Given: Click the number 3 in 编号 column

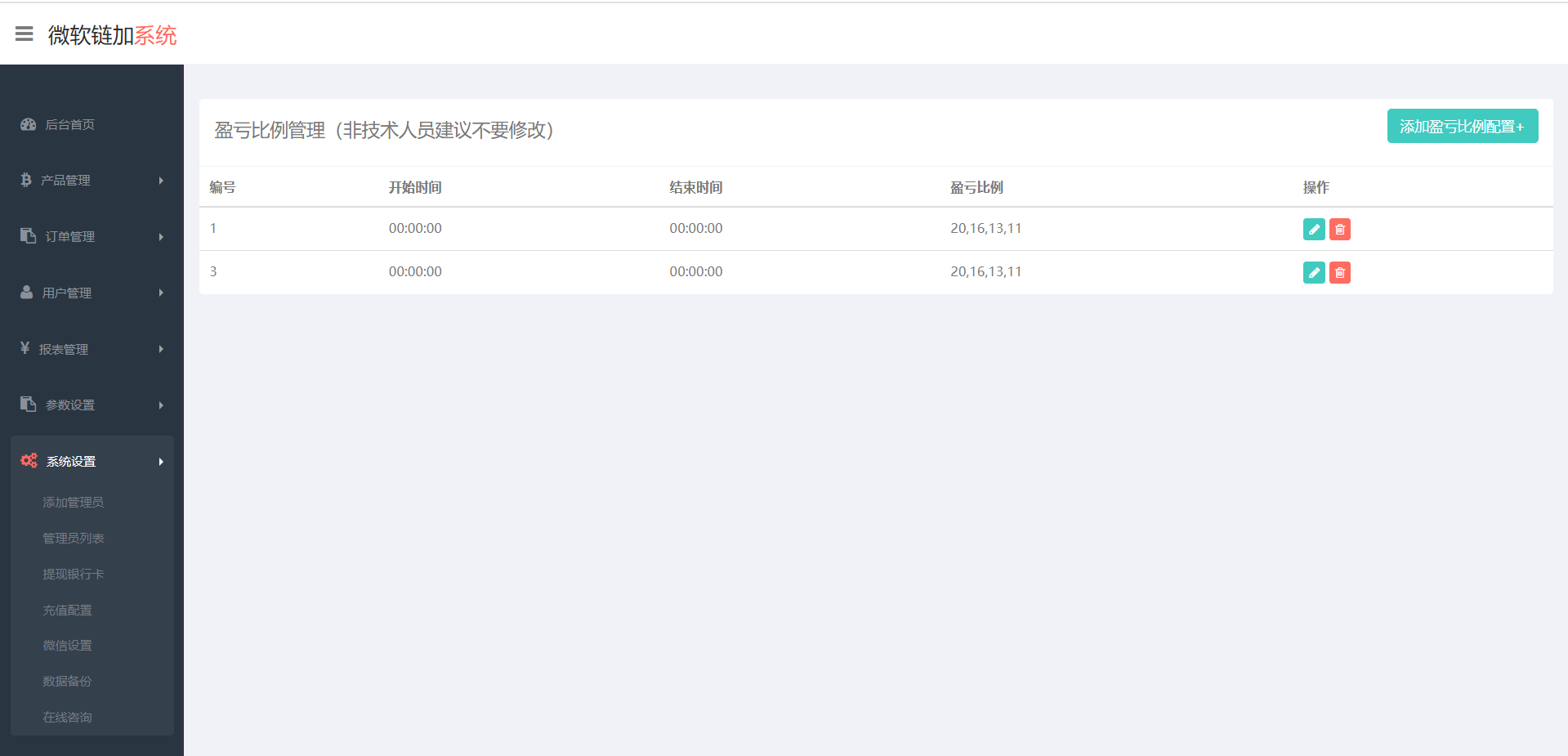Looking at the screenshot, I should 213,271.
